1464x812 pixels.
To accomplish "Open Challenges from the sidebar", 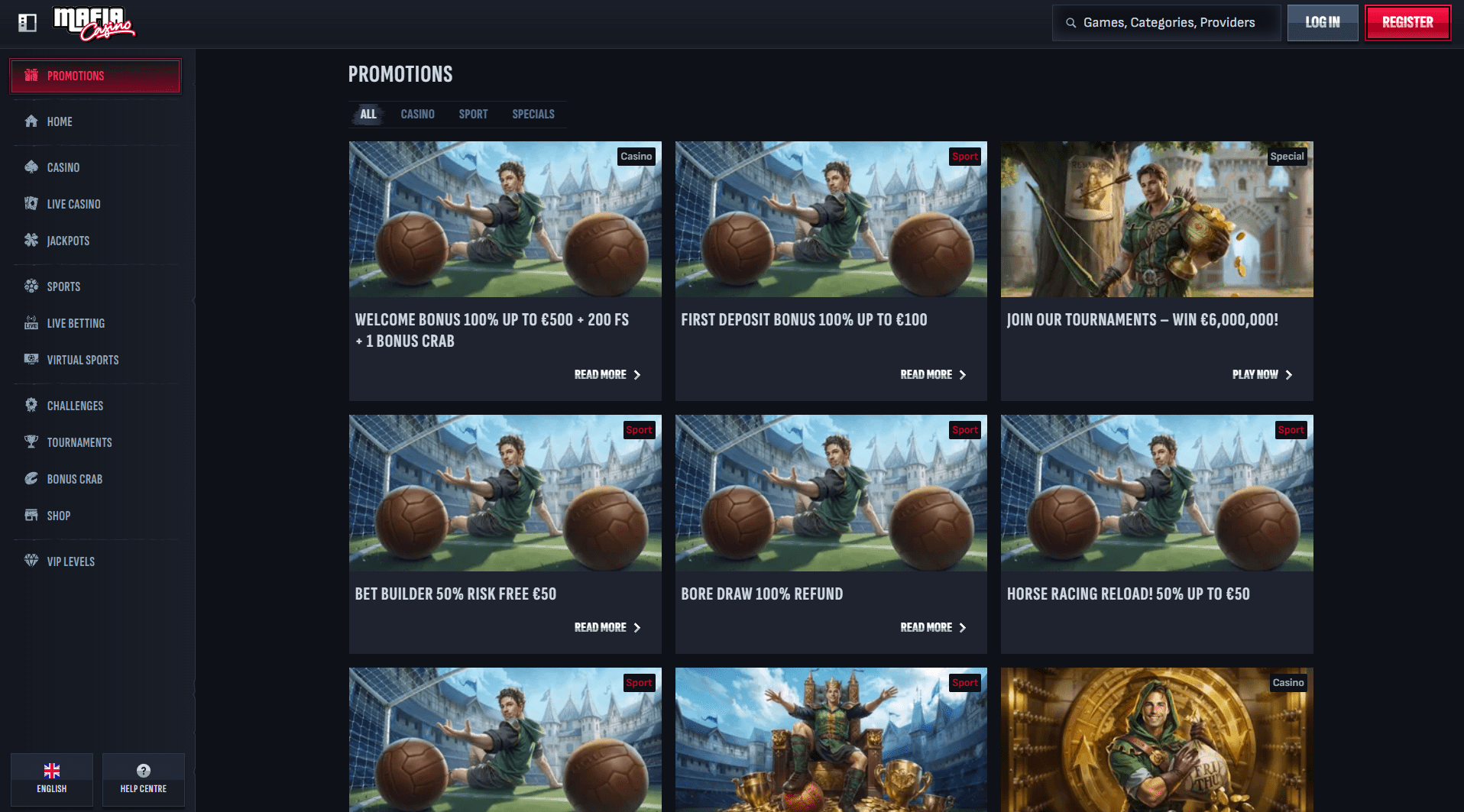I will point(96,406).
